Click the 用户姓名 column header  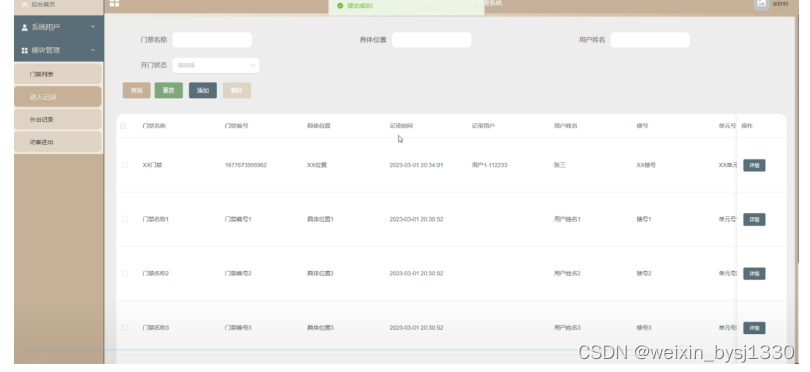[x=566, y=126]
